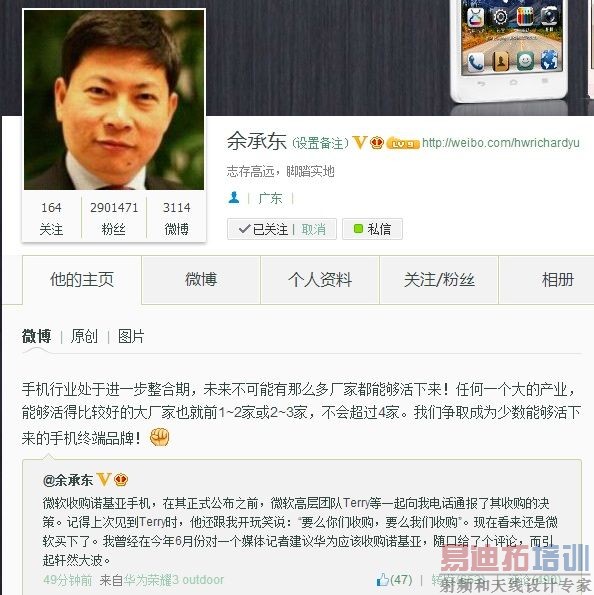594x595 pixels.
Task: Click 设置备注 to set a remark
Action: [x=320, y=143]
